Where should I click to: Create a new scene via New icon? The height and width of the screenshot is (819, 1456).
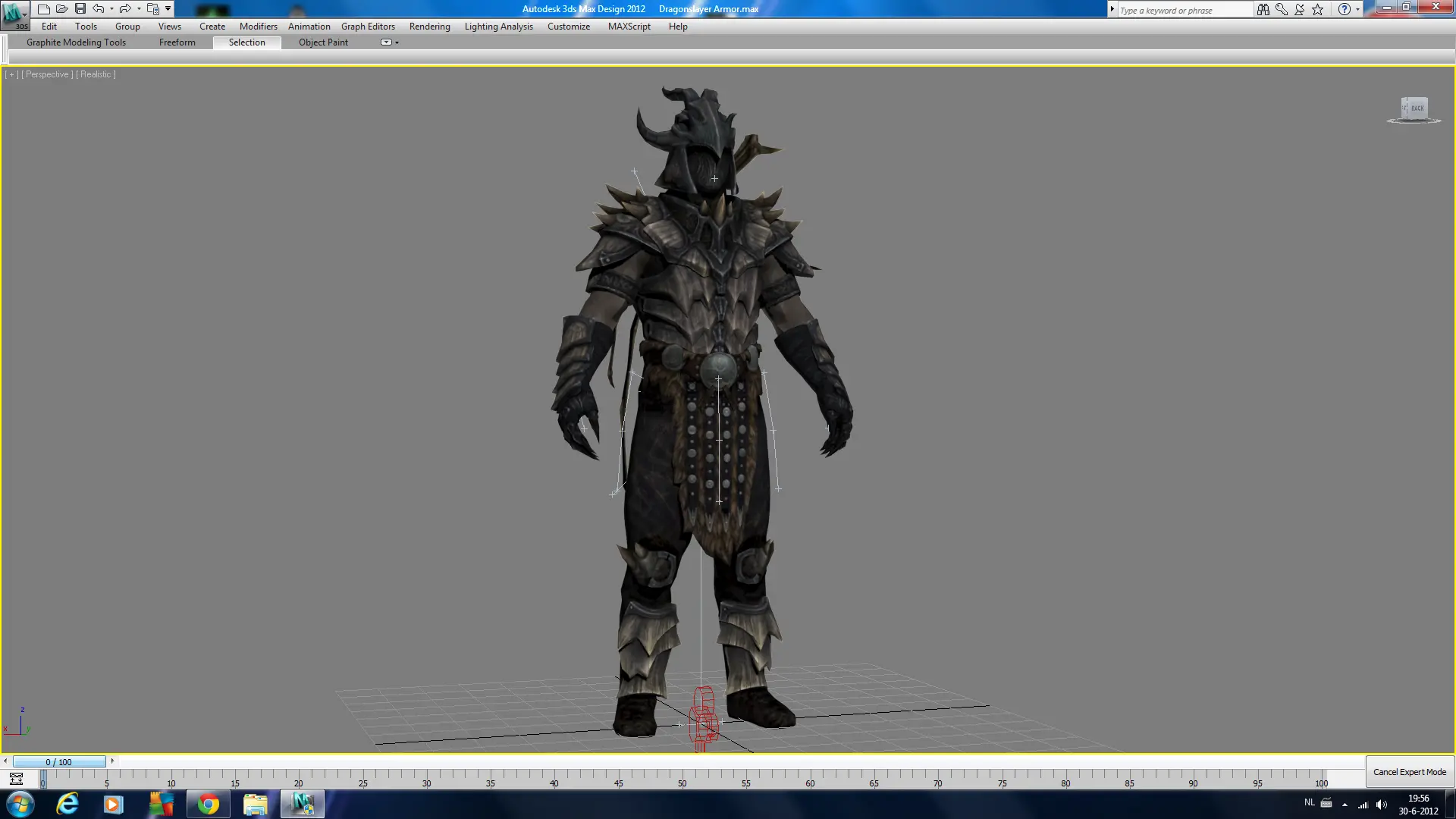pyautogui.click(x=43, y=9)
